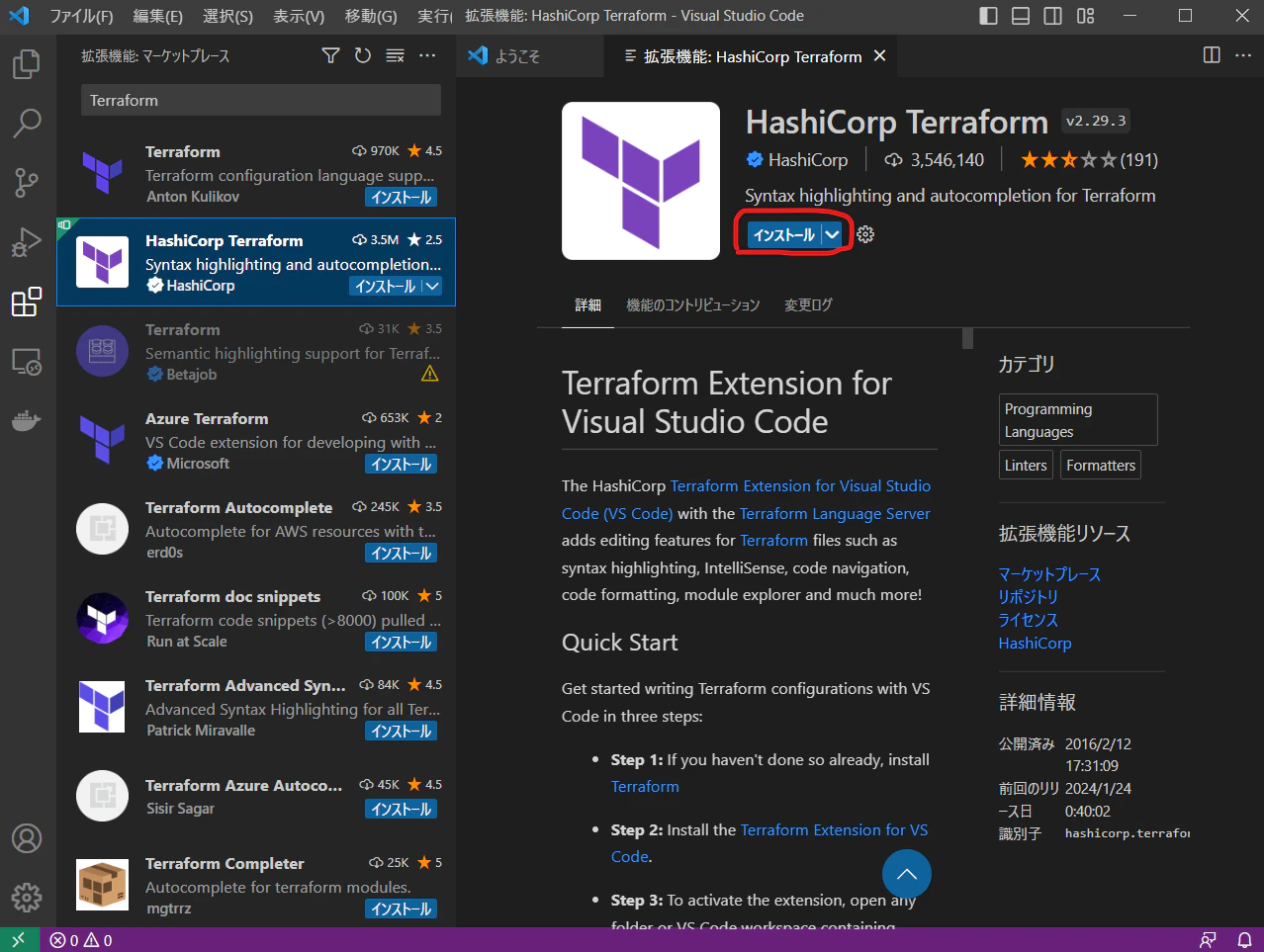
Task: Split the editor to the right
Action: click(x=1212, y=55)
